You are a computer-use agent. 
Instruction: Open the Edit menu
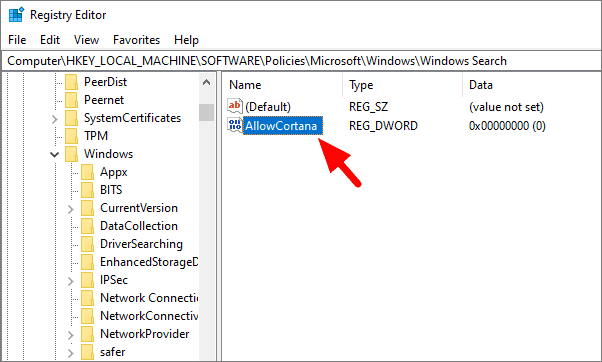50,40
